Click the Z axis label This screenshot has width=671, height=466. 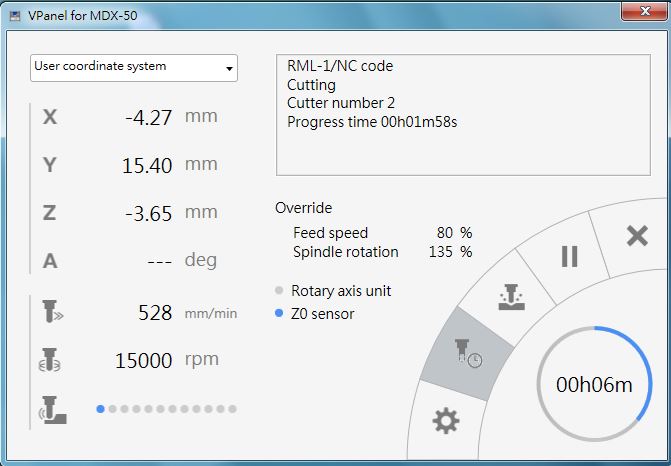[x=49, y=213]
